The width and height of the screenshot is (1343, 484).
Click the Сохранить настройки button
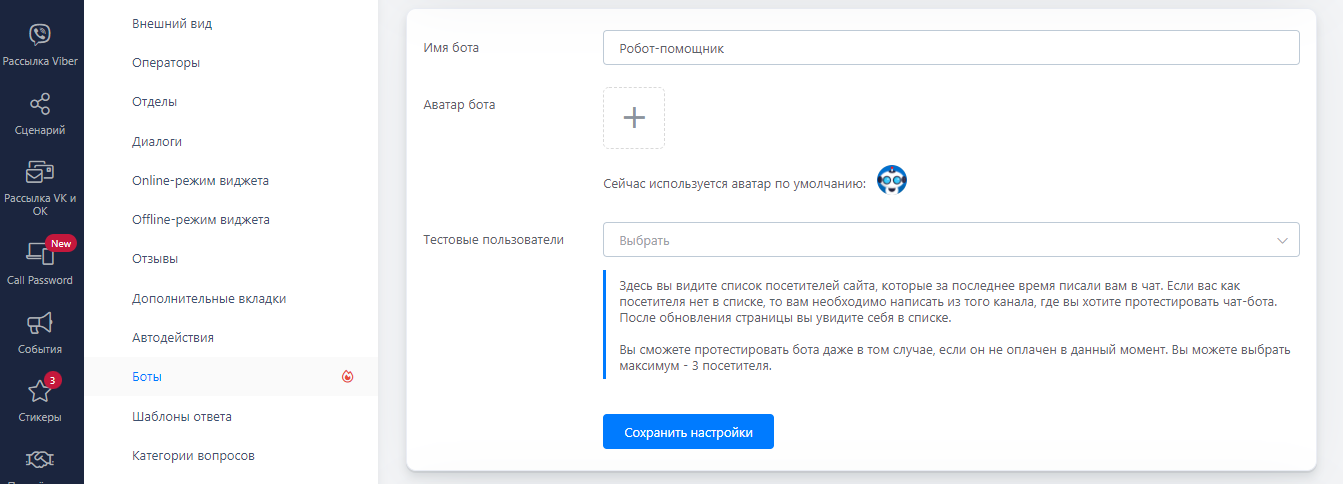(x=688, y=432)
